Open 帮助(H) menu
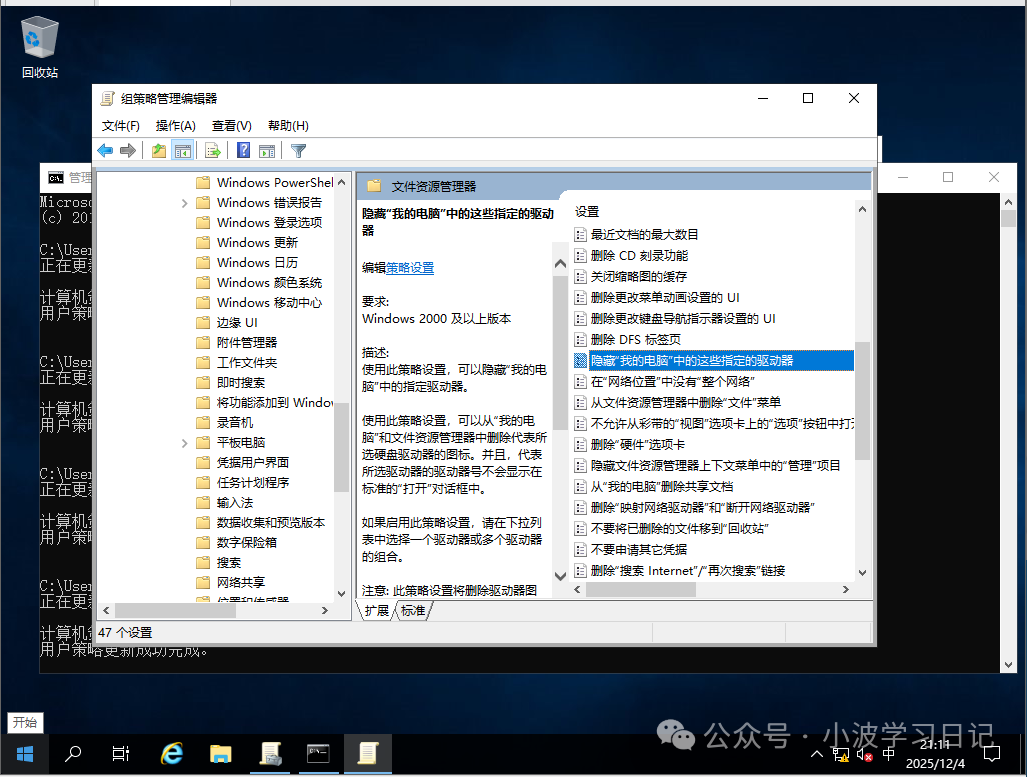The height and width of the screenshot is (777, 1027). pyautogui.click(x=288, y=126)
